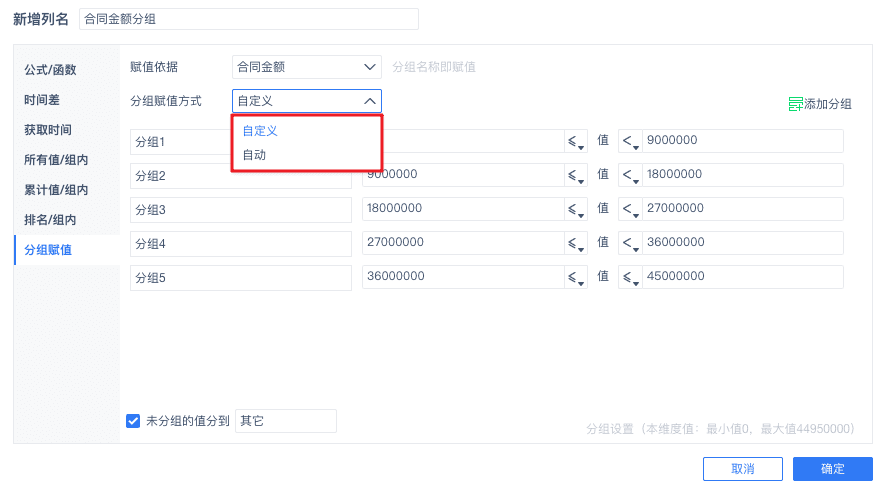Open 分组1 upper-bound operator selector
The height and width of the screenshot is (490, 887).
[631, 142]
